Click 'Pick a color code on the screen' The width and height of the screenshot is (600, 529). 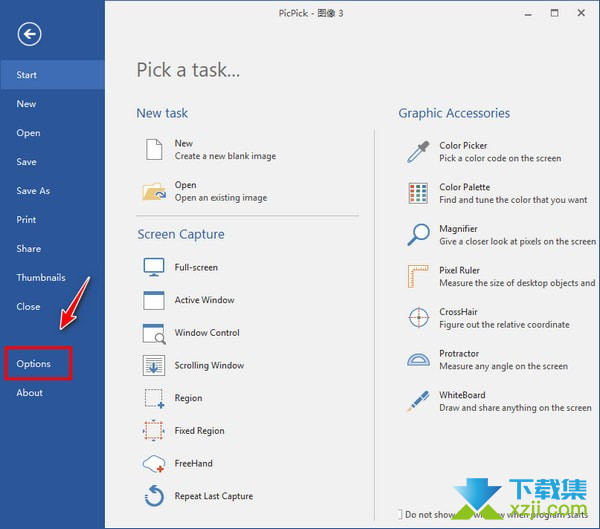pyautogui.click(x=500, y=158)
